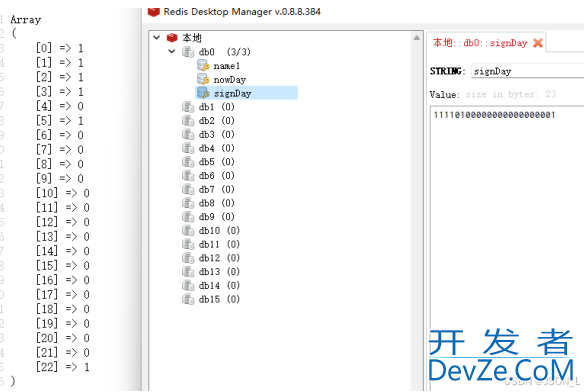
Task: Click the db3 database icon
Action: click(188, 135)
